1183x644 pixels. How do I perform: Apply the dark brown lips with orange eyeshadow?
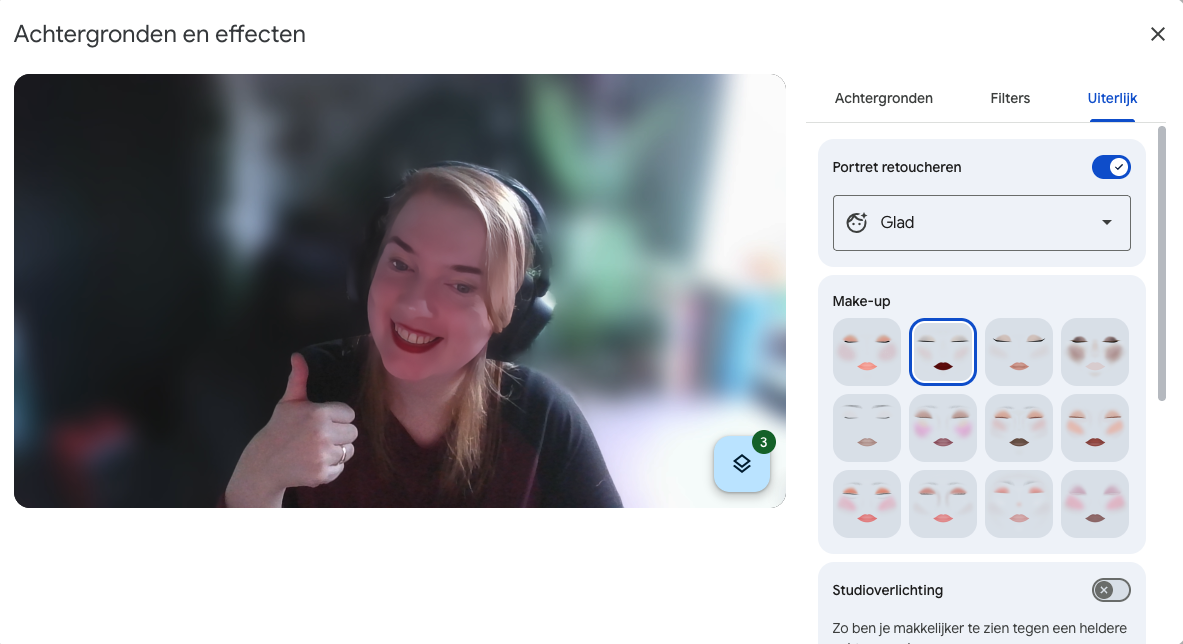(x=1019, y=428)
